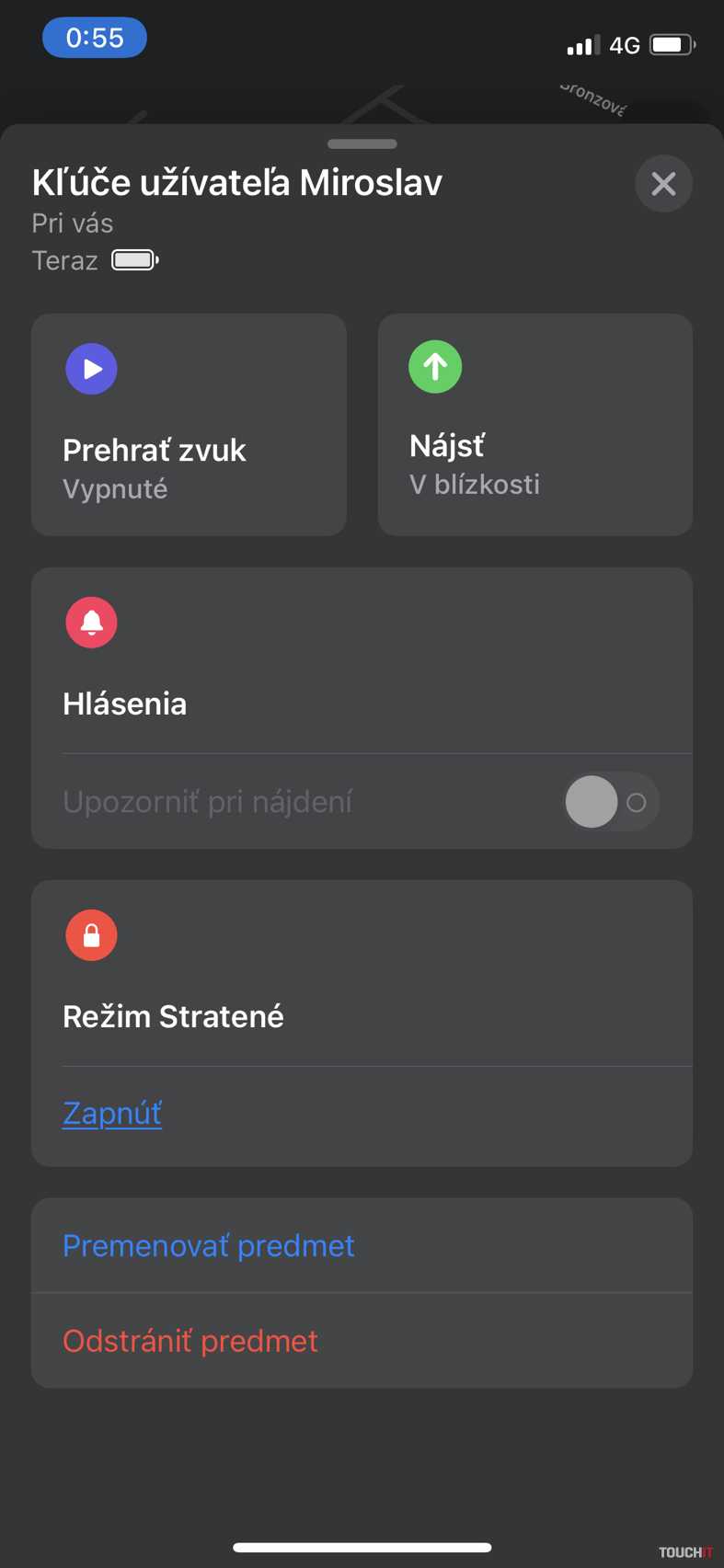Tap the red Režim Stratené lock icon
The width and height of the screenshot is (724, 1568).
coord(91,935)
